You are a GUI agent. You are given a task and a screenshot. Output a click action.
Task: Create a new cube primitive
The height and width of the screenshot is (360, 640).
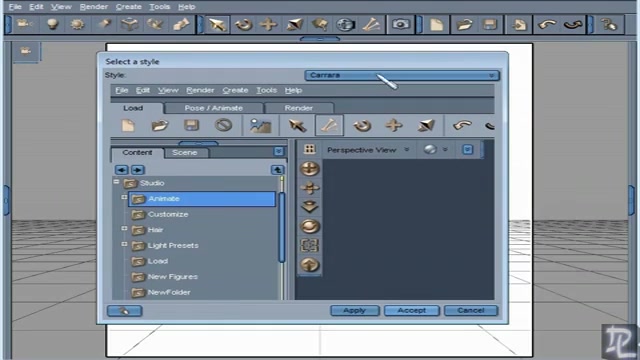point(129,24)
